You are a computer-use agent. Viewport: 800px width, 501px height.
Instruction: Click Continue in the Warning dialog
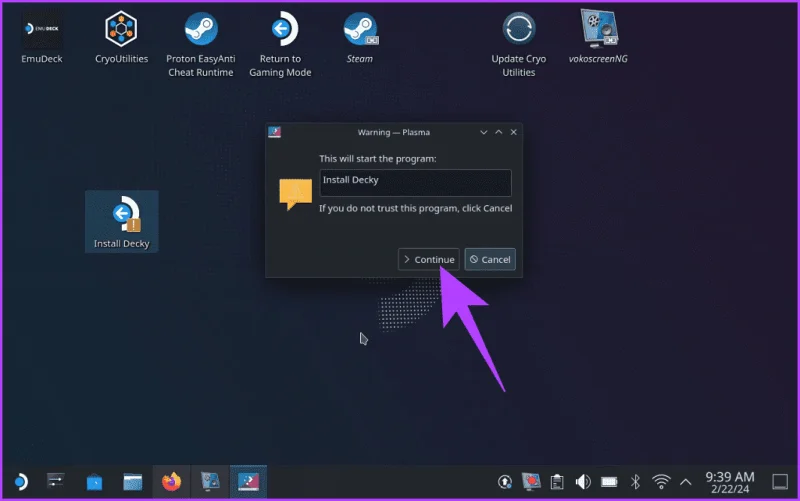tap(429, 259)
